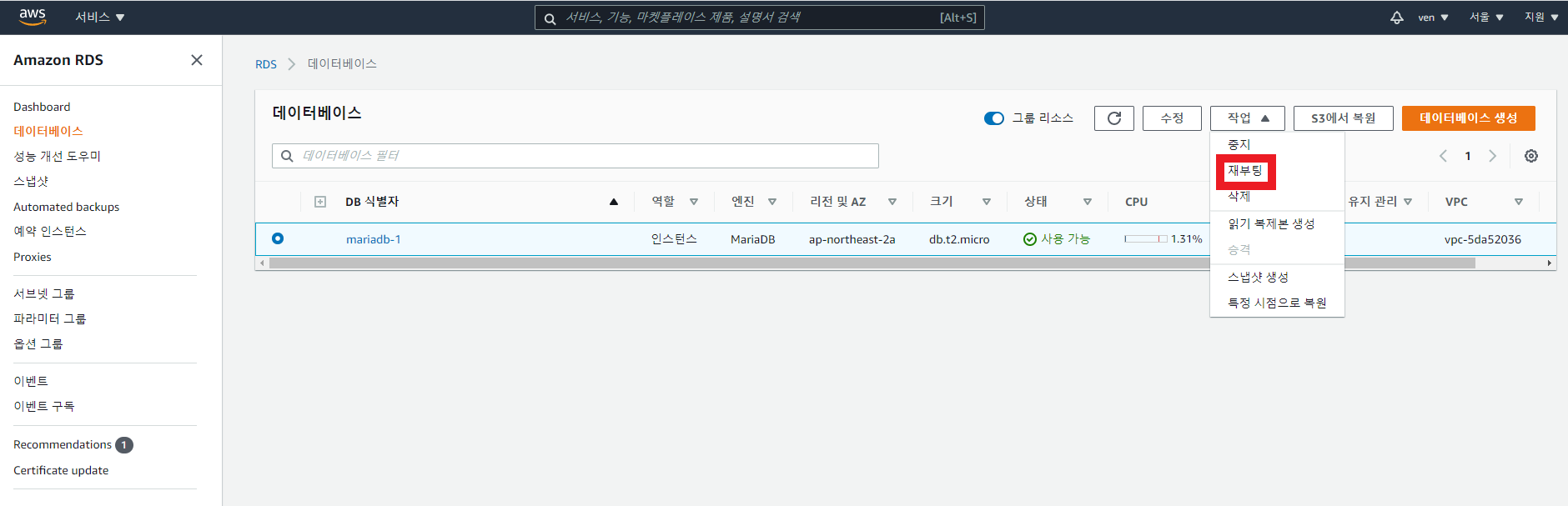The image size is (1568, 506).
Task: Focus the 데이터베이스 필터 input
Action: pos(575,156)
